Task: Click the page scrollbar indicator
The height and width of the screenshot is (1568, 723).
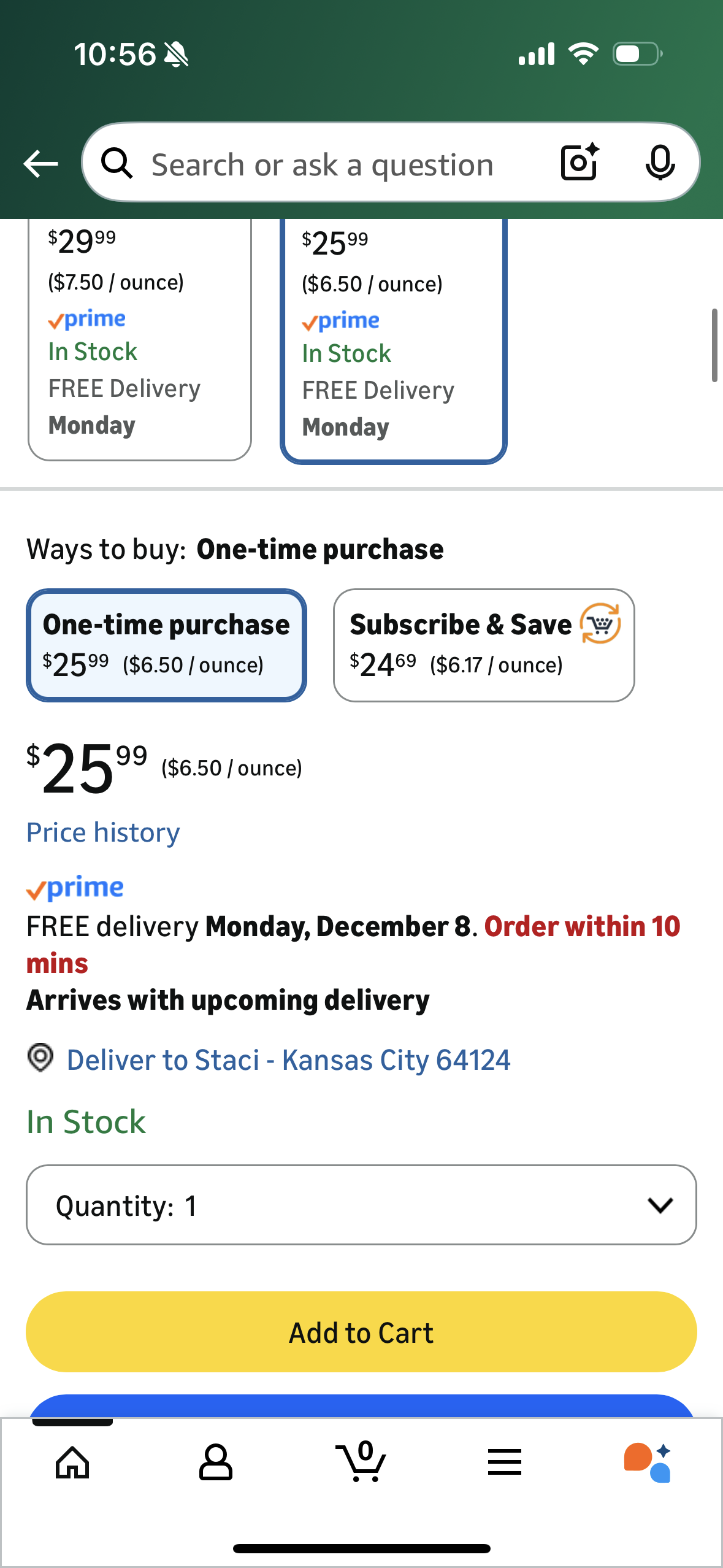Action: pos(714,345)
